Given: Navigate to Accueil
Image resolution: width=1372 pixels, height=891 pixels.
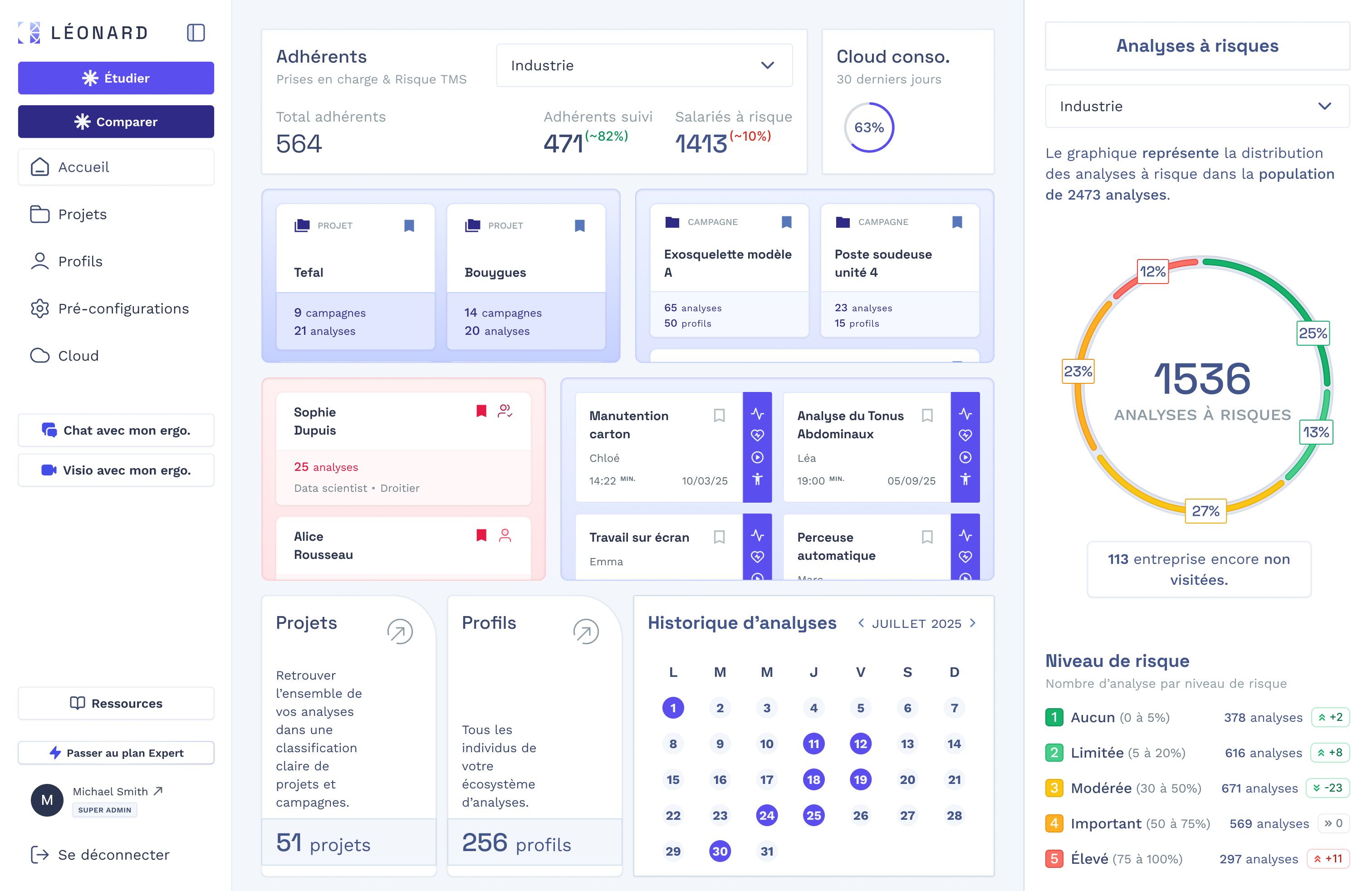Looking at the screenshot, I should coord(116,167).
